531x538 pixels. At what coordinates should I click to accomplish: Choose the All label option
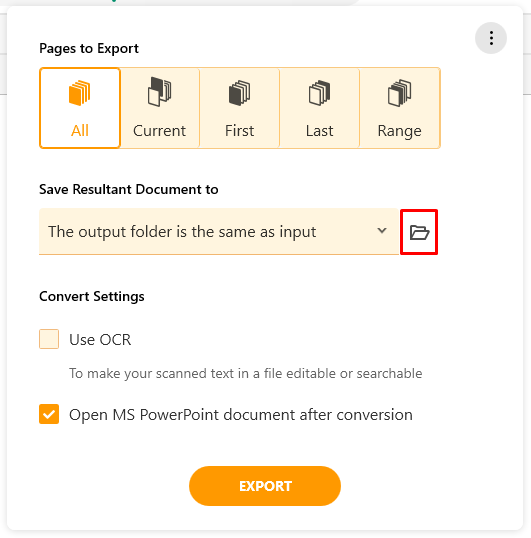coord(80,131)
